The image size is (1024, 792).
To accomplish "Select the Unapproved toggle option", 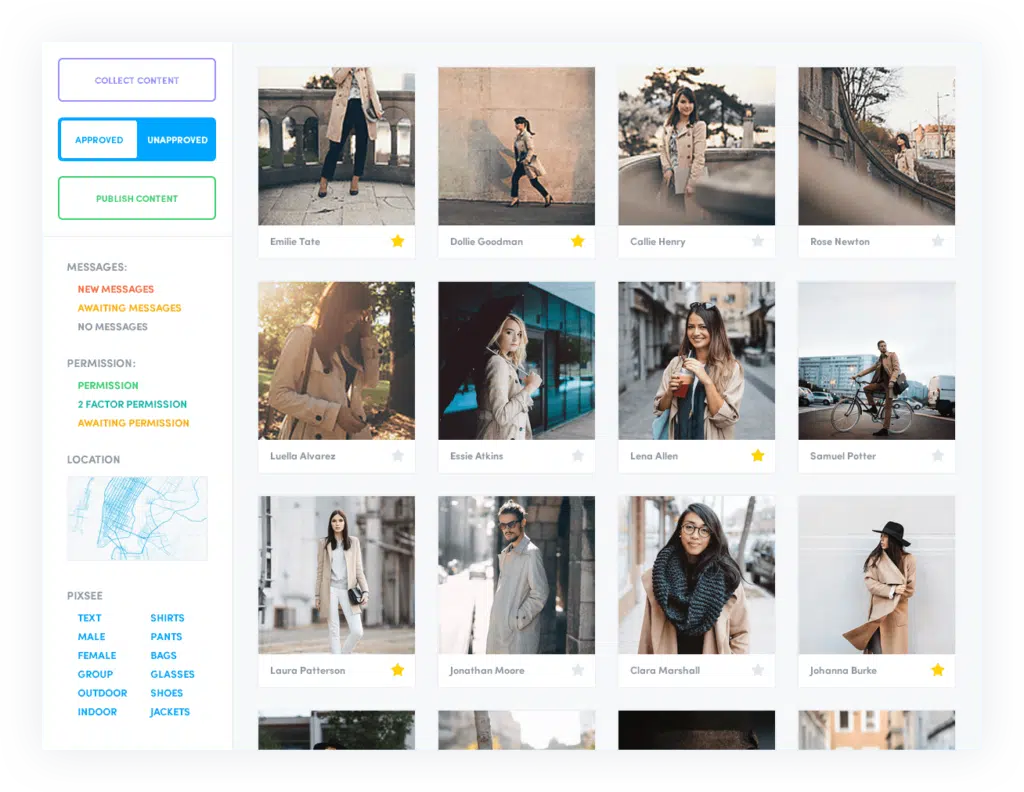I will [177, 140].
